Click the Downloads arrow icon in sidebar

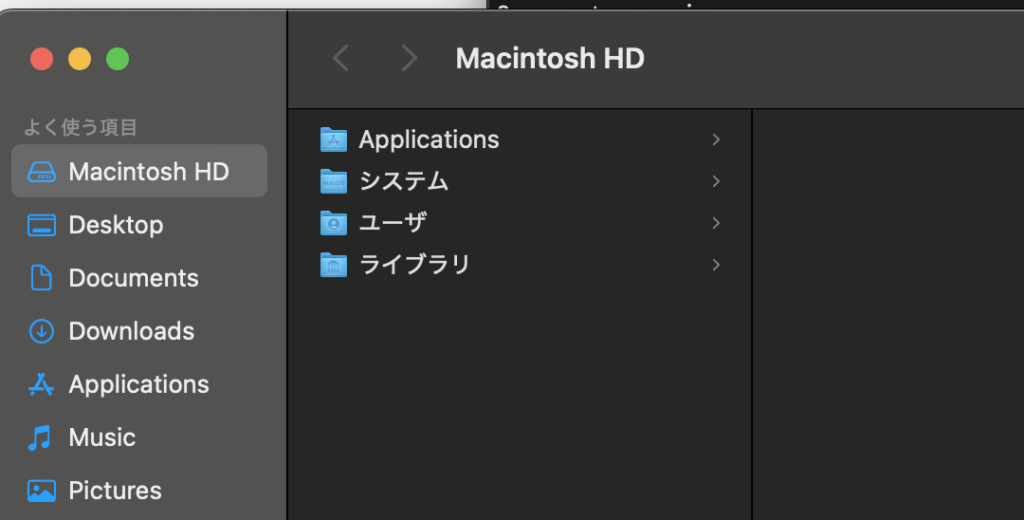pyautogui.click(x=41, y=331)
